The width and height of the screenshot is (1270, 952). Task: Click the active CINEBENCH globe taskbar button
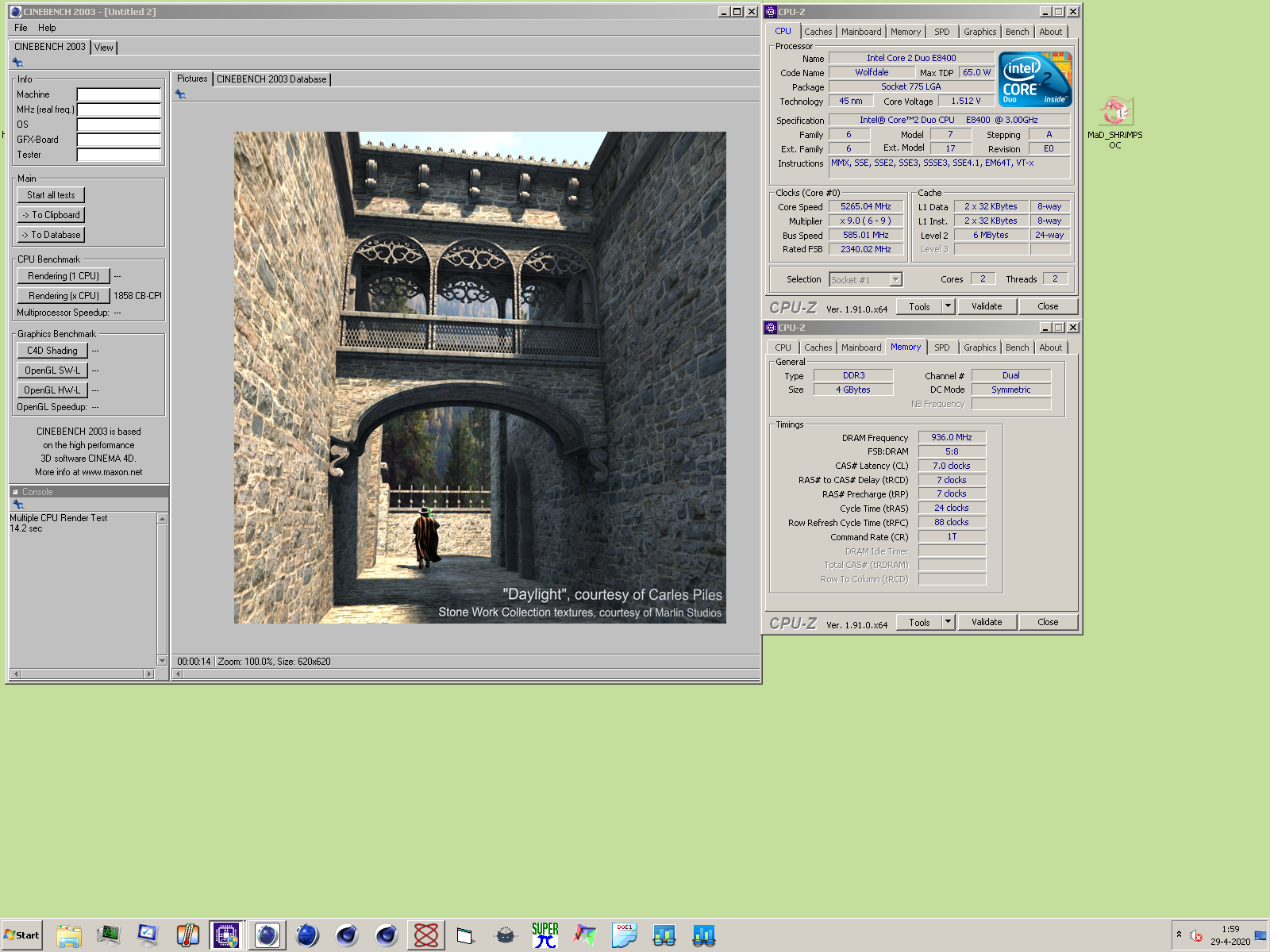click(267, 935)
